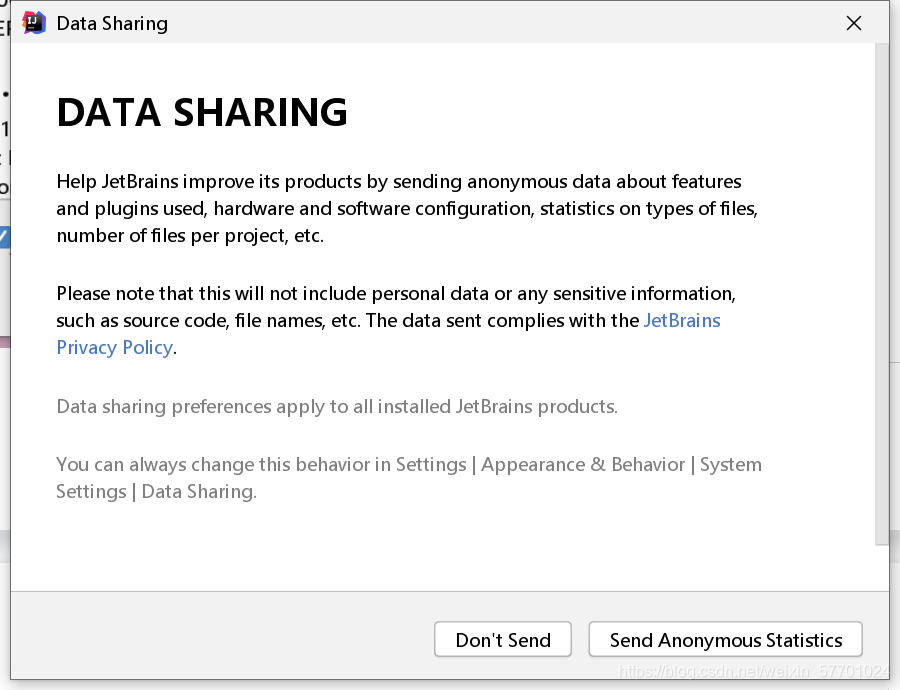Click the 'Data Sharing' title bar text
This screenshot has width=900, height=690.
click(112, 24)
